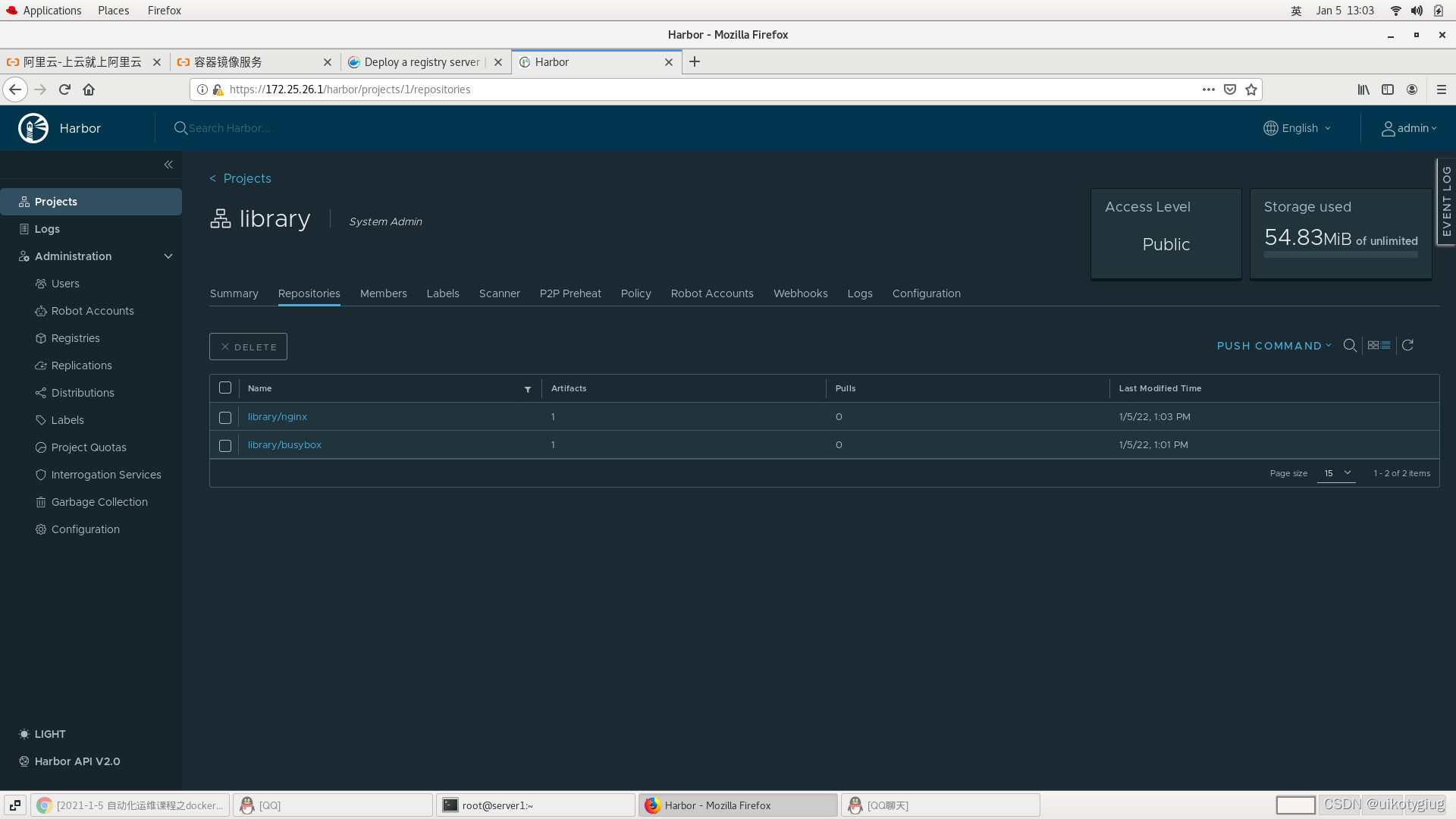Open page actions ellipsis menu
Viewport: 1456px width, 819px height.
point(1209,89)
